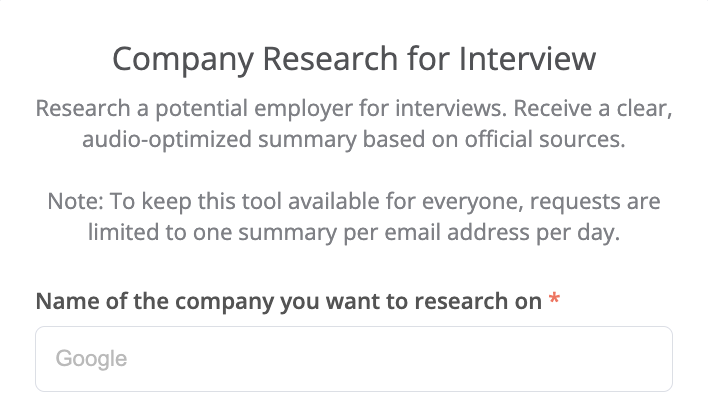Click the word "Interview" in the heading

coord(527,59)
